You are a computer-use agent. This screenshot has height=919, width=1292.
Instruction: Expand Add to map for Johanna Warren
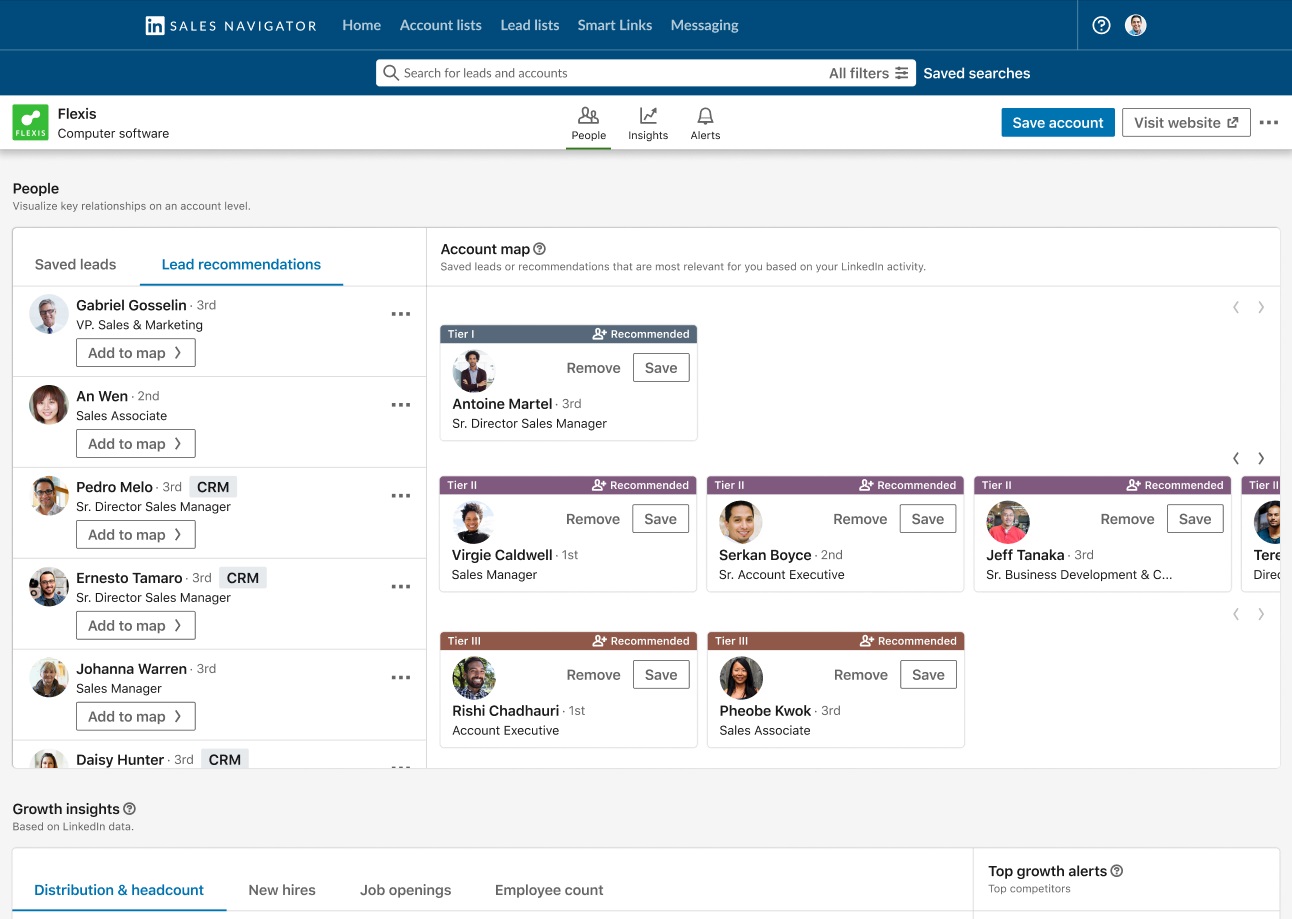(136, 717)
